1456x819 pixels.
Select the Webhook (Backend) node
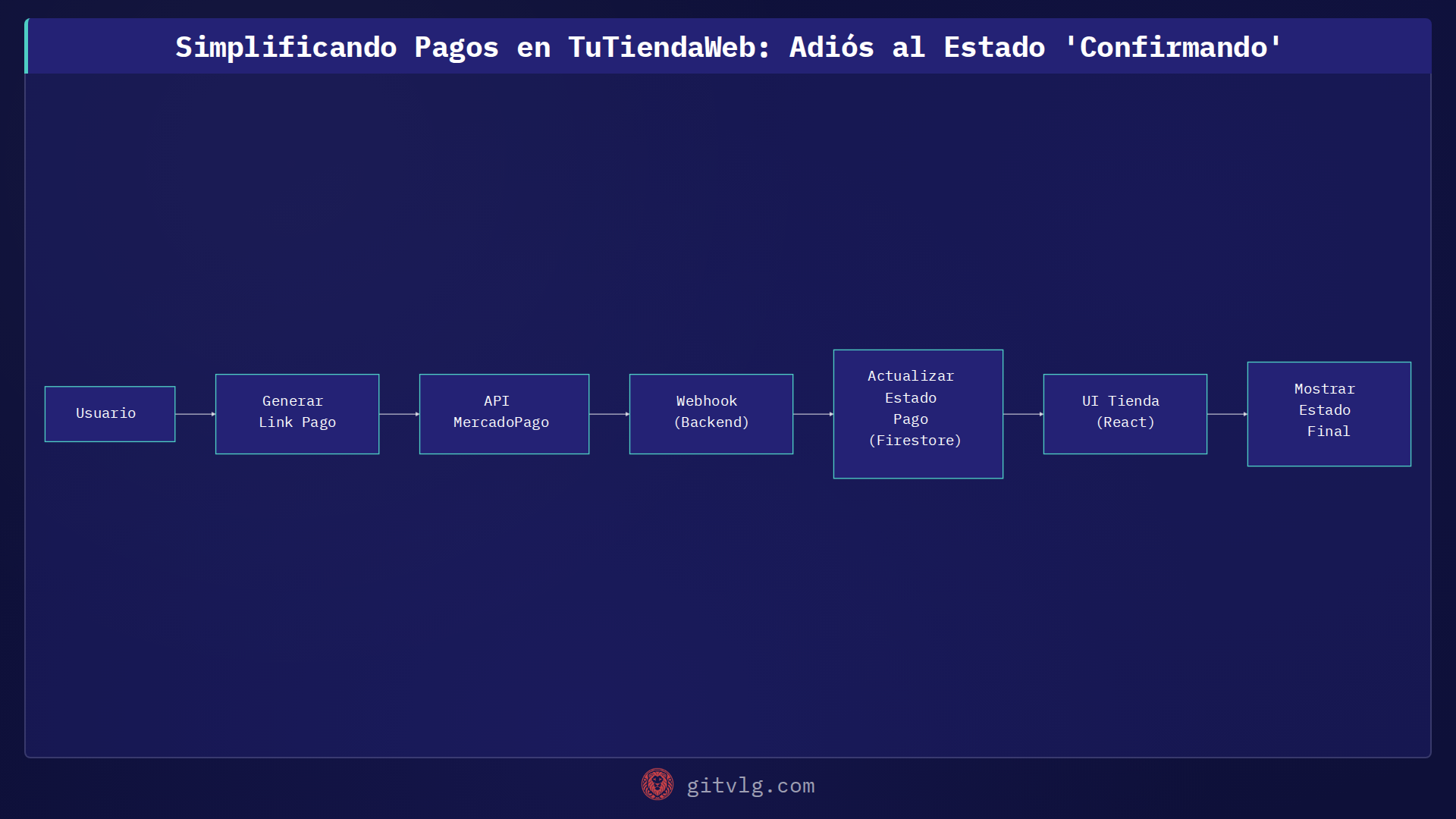(x=711, y=414)
